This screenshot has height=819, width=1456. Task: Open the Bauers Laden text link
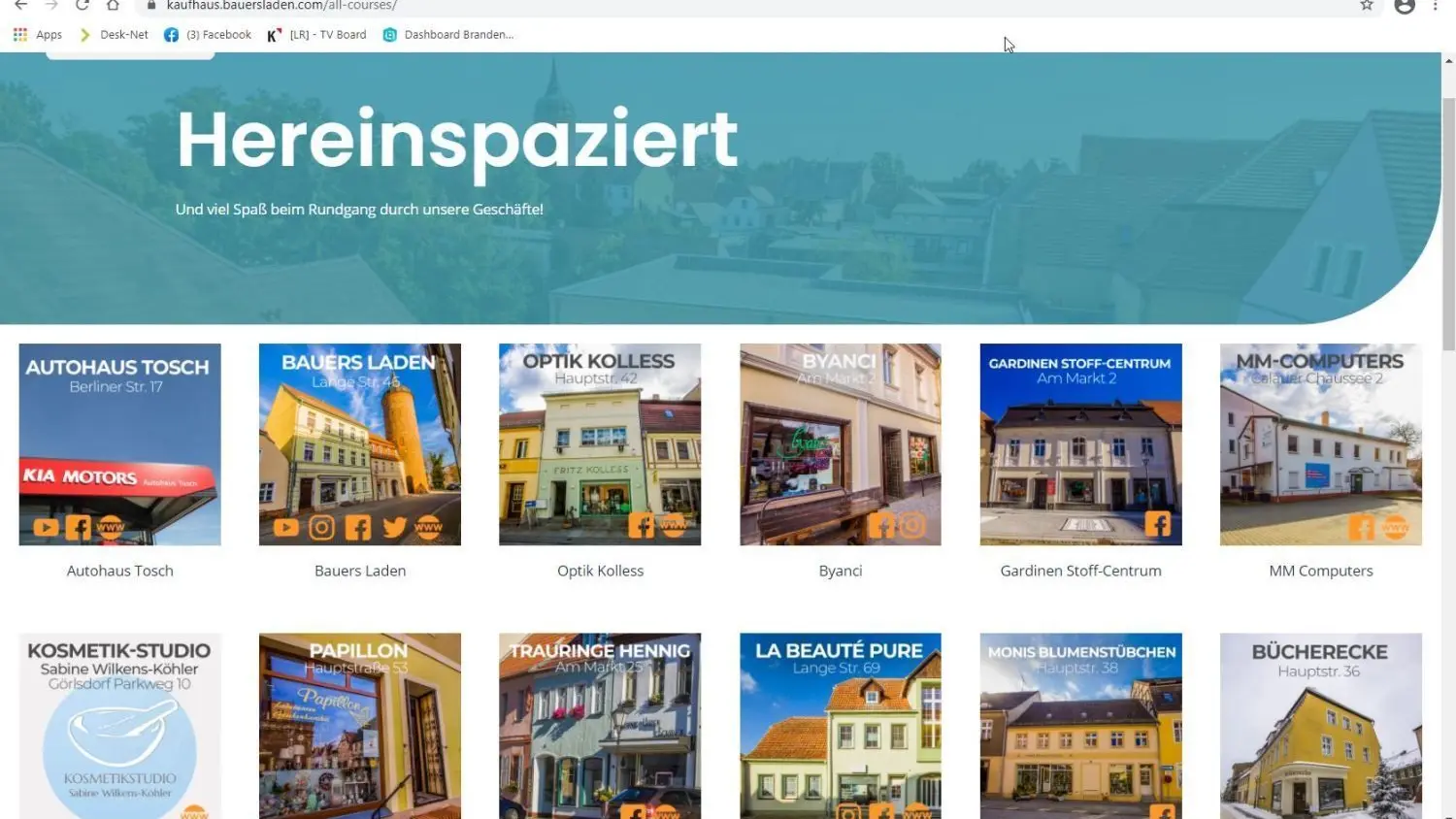[360, 571]
